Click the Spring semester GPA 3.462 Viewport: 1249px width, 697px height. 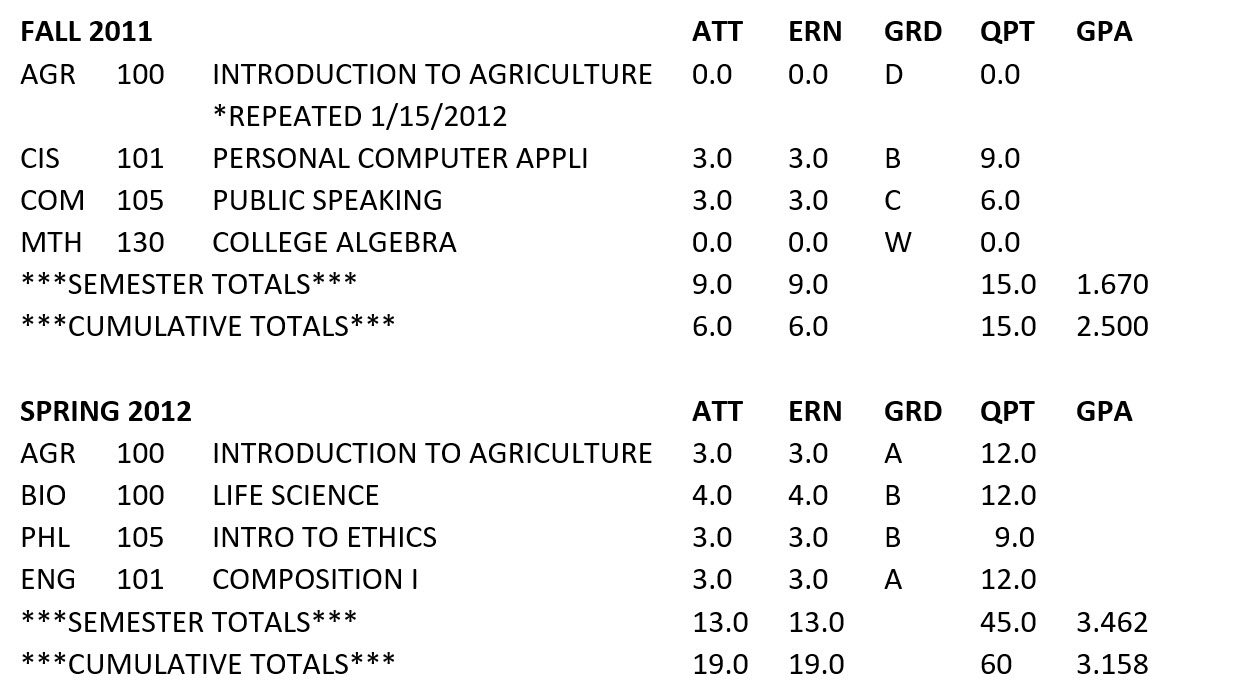(x=1112, y=622)
